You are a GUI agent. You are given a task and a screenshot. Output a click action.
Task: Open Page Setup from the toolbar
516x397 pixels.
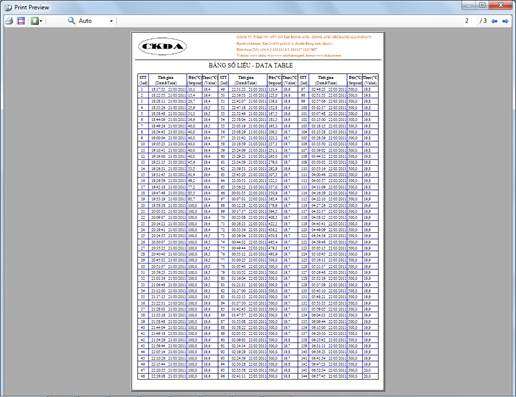pyautogui.click(x=21, y=21)
